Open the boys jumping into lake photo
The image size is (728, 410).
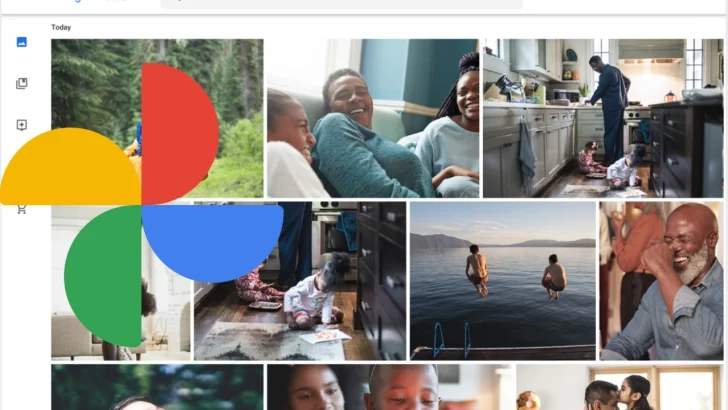503,281
